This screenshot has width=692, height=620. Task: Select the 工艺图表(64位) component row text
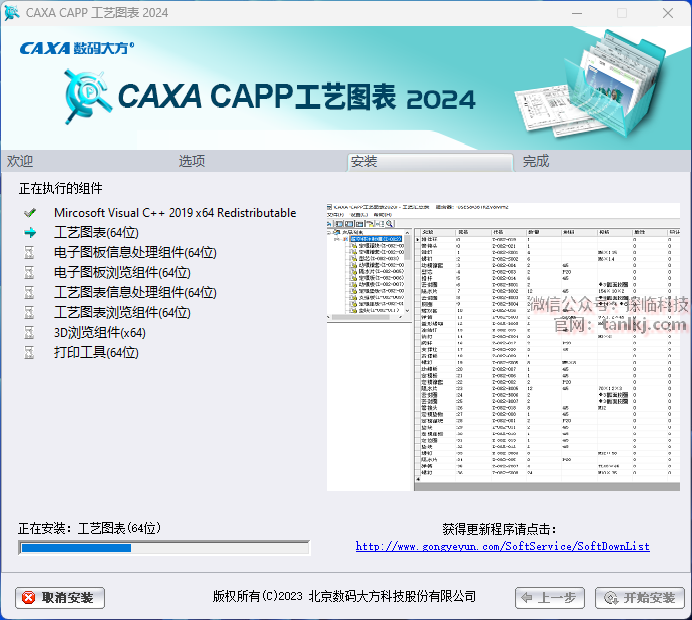[96, 233]
